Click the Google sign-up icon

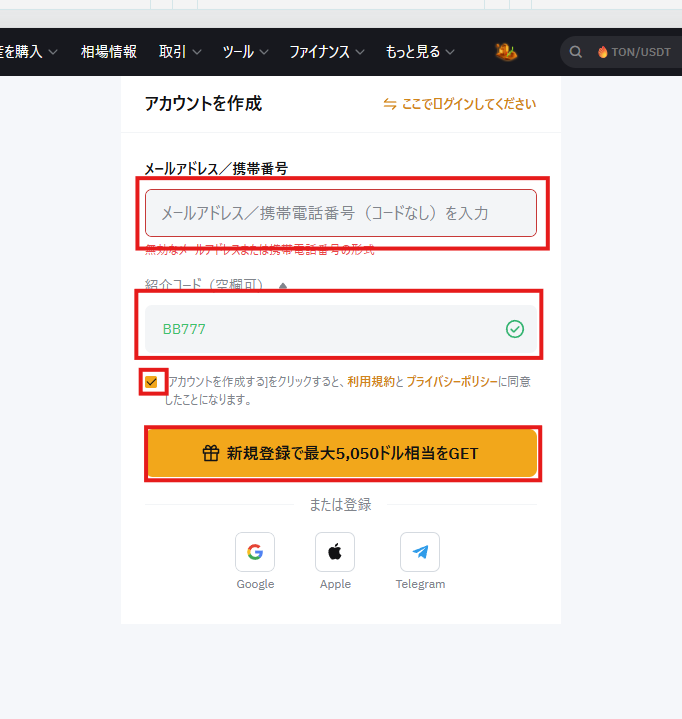click(255, 552)
